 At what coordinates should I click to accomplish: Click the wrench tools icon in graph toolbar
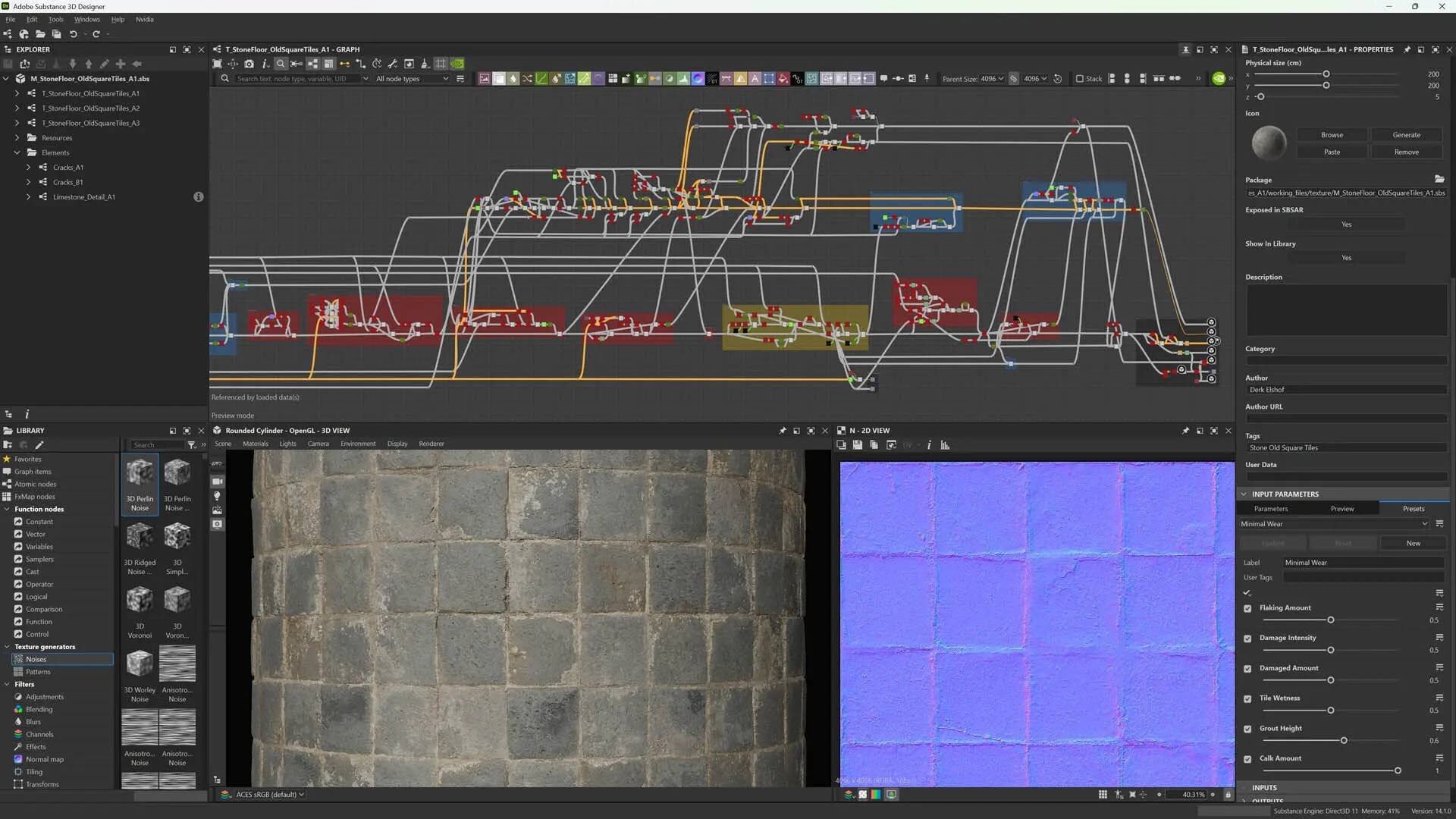click(x=393, y=64)
